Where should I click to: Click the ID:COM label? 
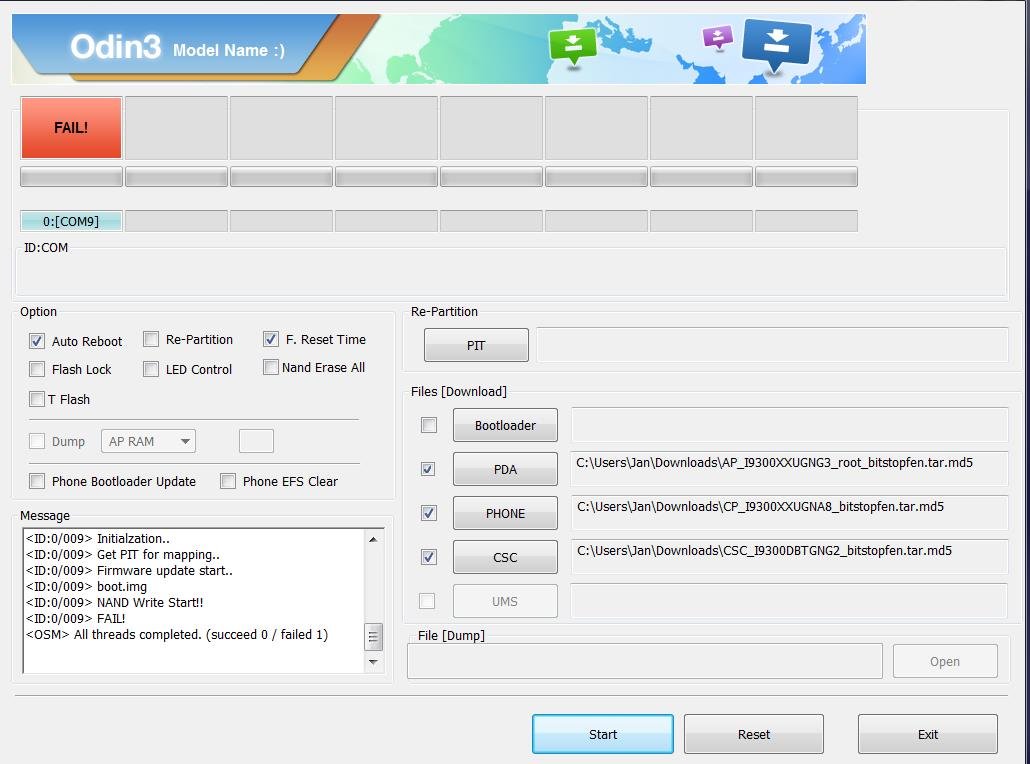pyautogui.click(x=46, y=248)
